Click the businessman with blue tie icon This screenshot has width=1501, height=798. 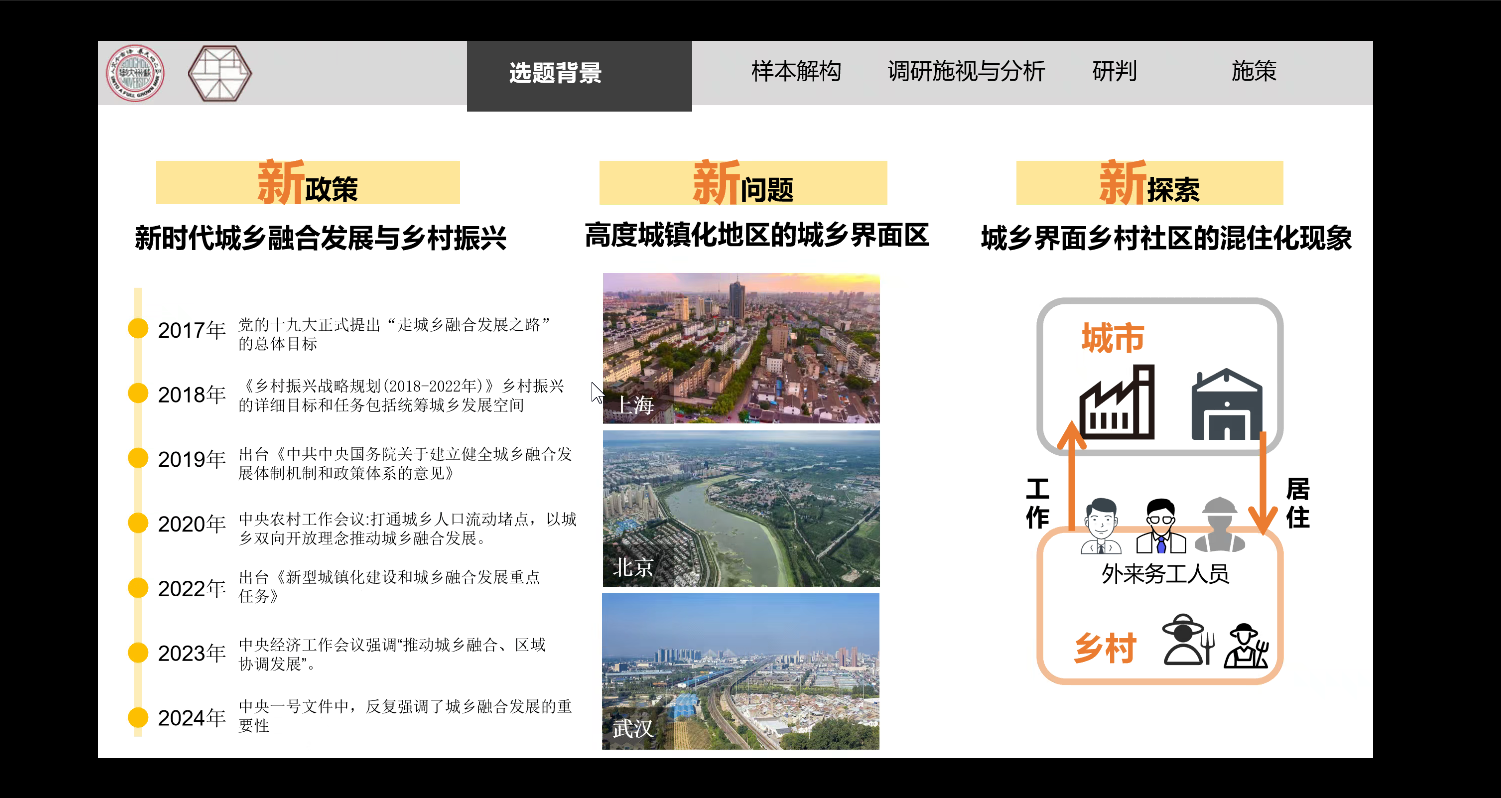click(x=1160, y=526)
